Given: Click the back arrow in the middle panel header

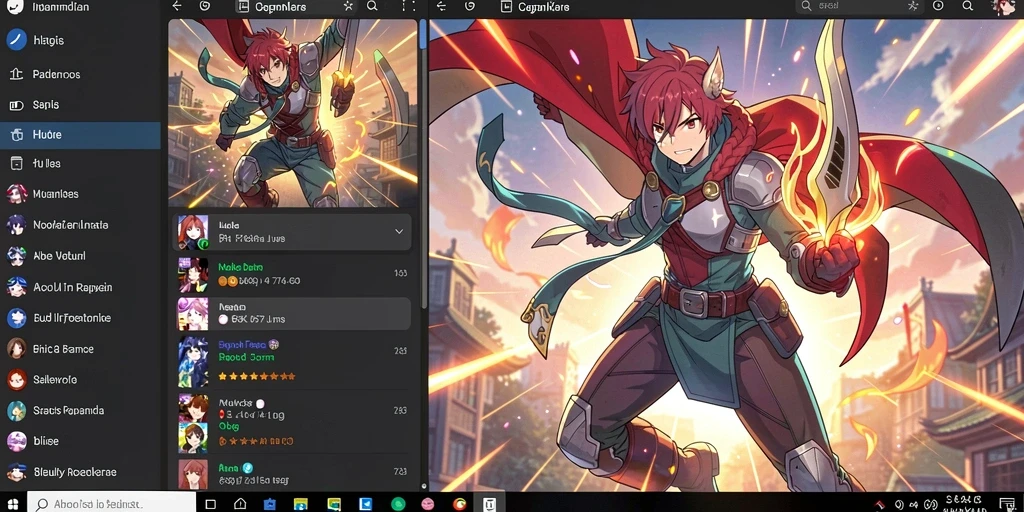Looking at the screenshot, I should click(176, 7).
